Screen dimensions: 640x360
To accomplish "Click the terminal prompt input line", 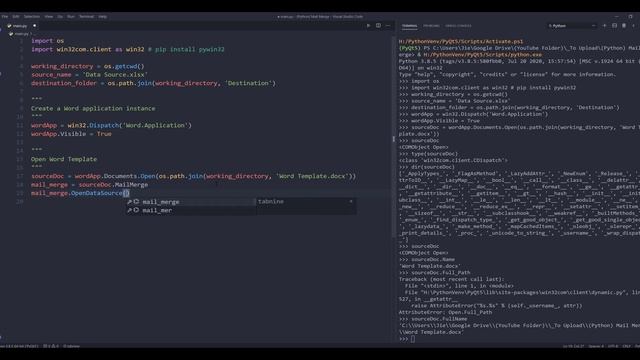I will point(413,339).
